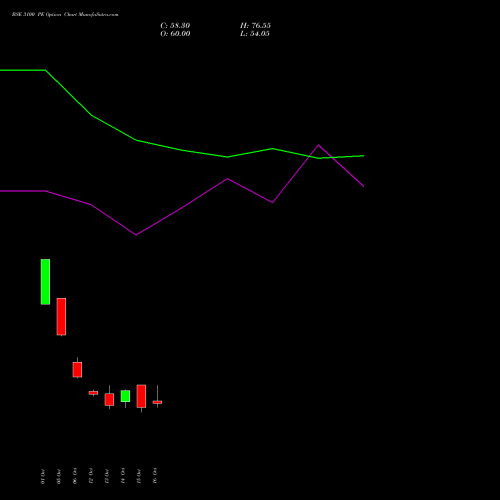
Task: Click the last red doji candle for 16 Oct
Action: point(157,402)
